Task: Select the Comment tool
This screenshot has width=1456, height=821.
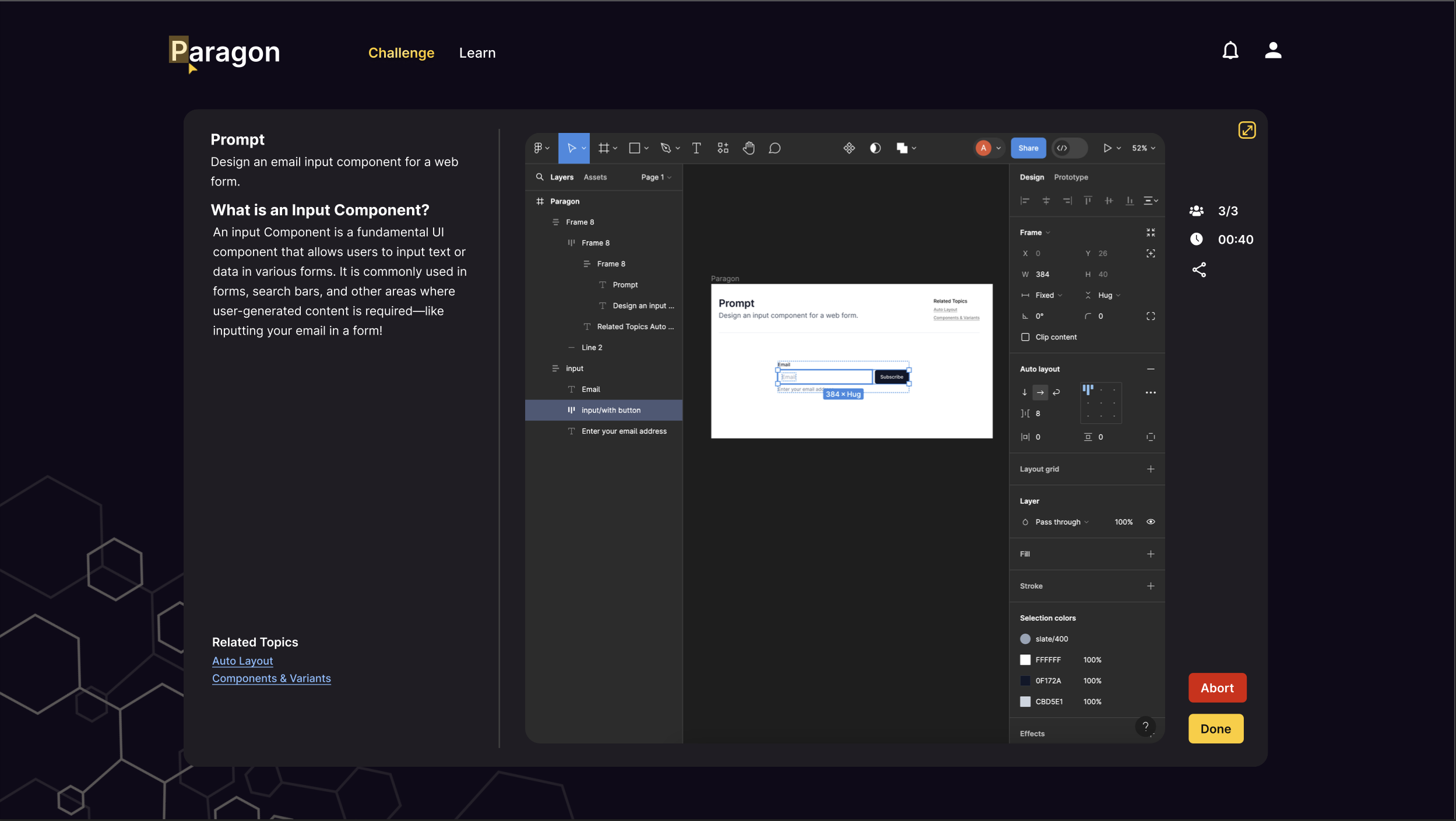Action: point(775,148)
